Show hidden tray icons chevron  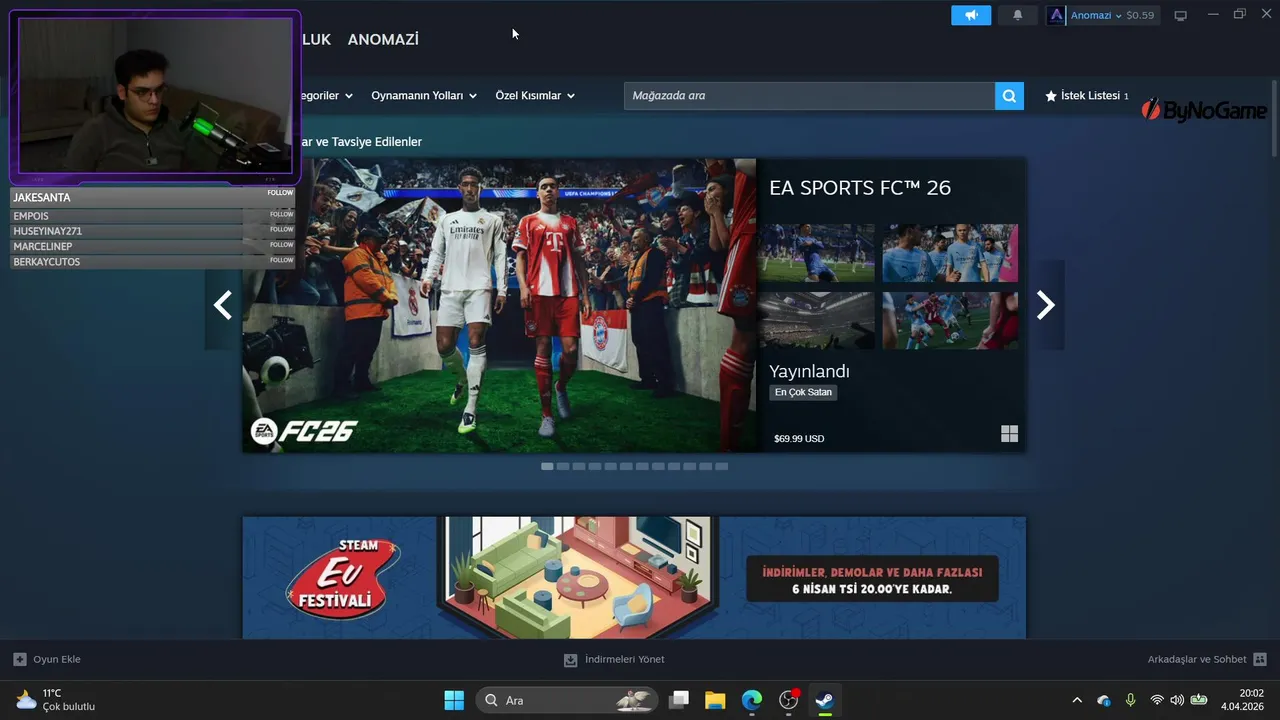tap(1077, 700)
